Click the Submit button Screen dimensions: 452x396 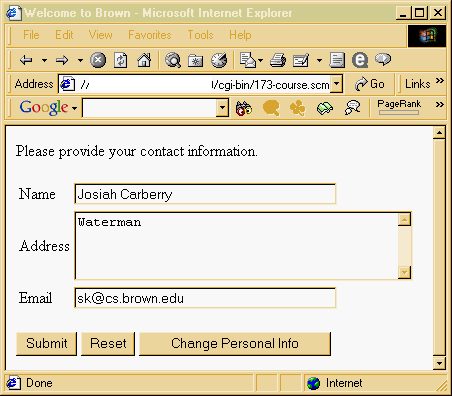pos(46,344)
